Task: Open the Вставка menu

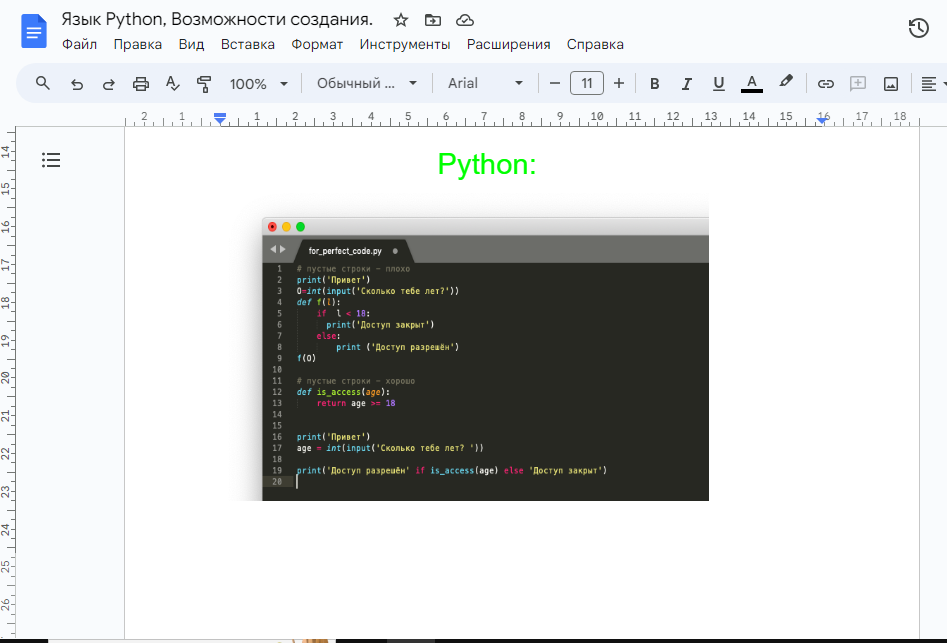Action: click(x=248, y=45)
